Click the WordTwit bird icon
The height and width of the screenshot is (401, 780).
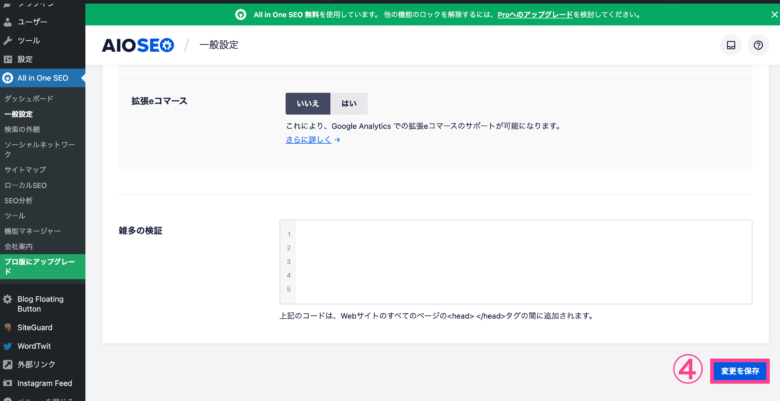pyautogui.click(x=7, y=346)
